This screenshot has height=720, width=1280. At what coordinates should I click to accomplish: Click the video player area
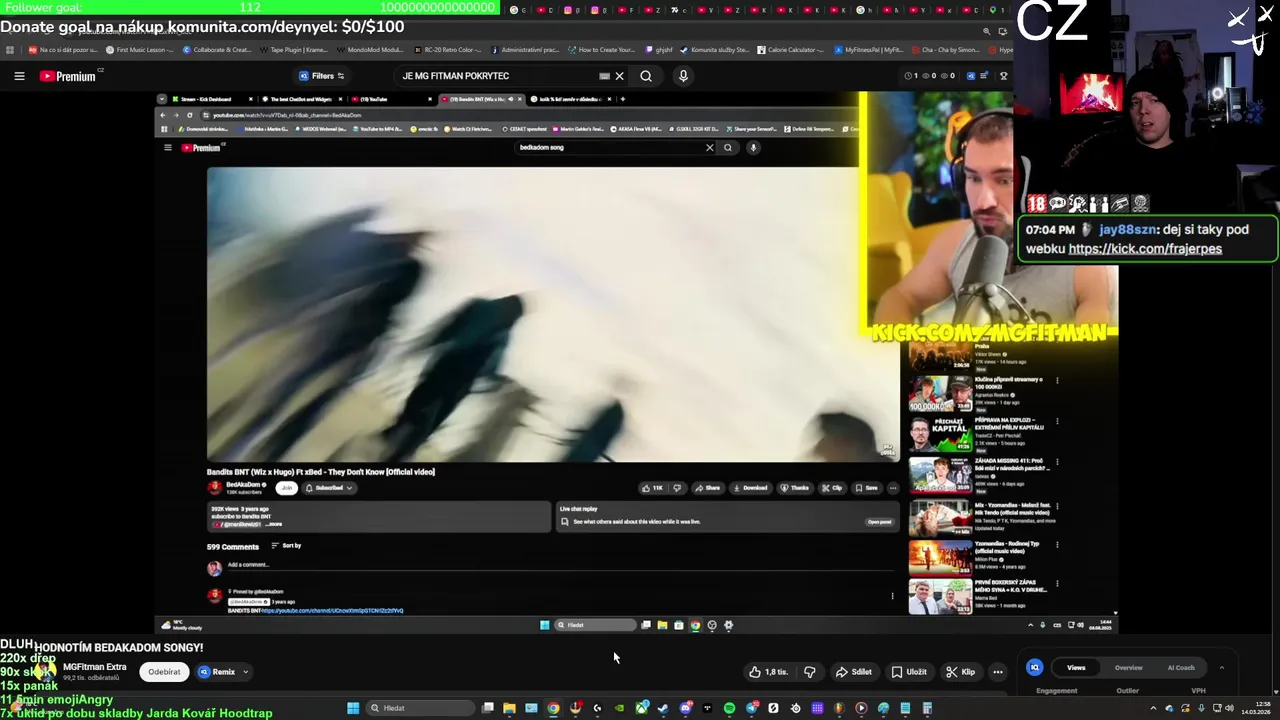(x=553, y=314)
